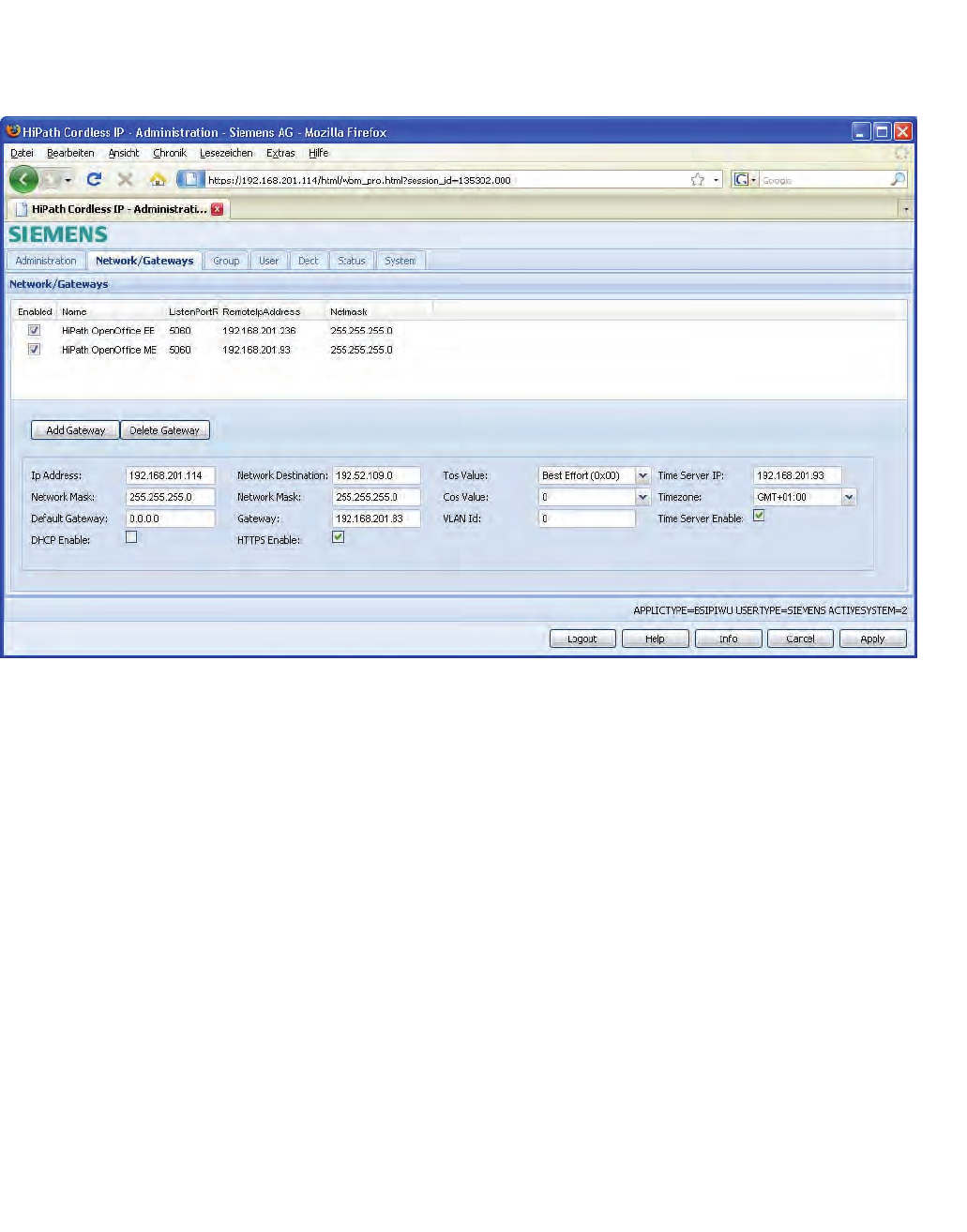This screenshot has width=967, height=1232.
Task: Open the Chronik menu
Action: (170, 153)
